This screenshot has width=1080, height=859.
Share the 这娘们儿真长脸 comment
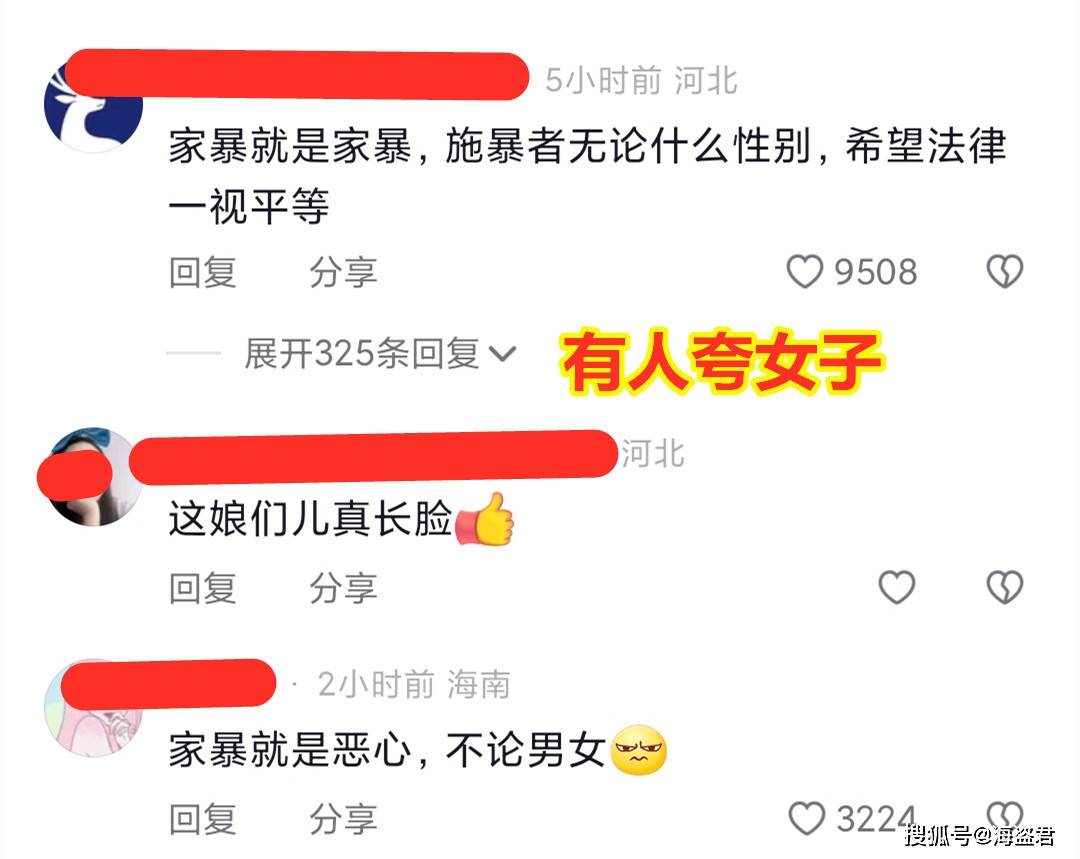pyautogui.click(x=343, y=588)
